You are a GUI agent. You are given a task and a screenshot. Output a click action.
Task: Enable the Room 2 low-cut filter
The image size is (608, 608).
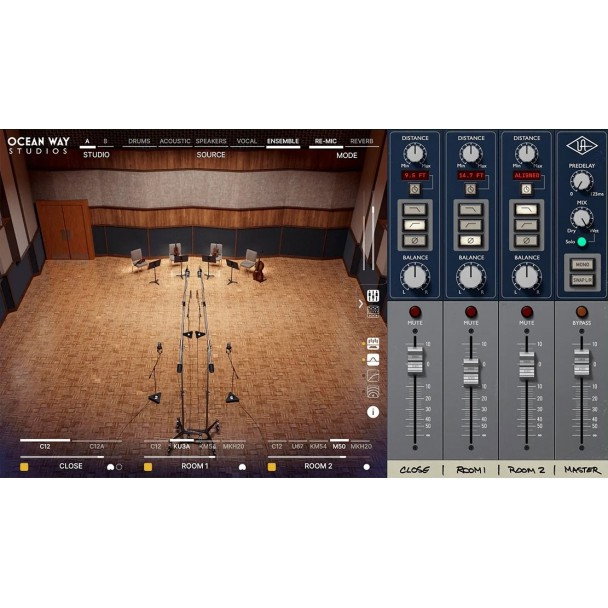(527, 225)
